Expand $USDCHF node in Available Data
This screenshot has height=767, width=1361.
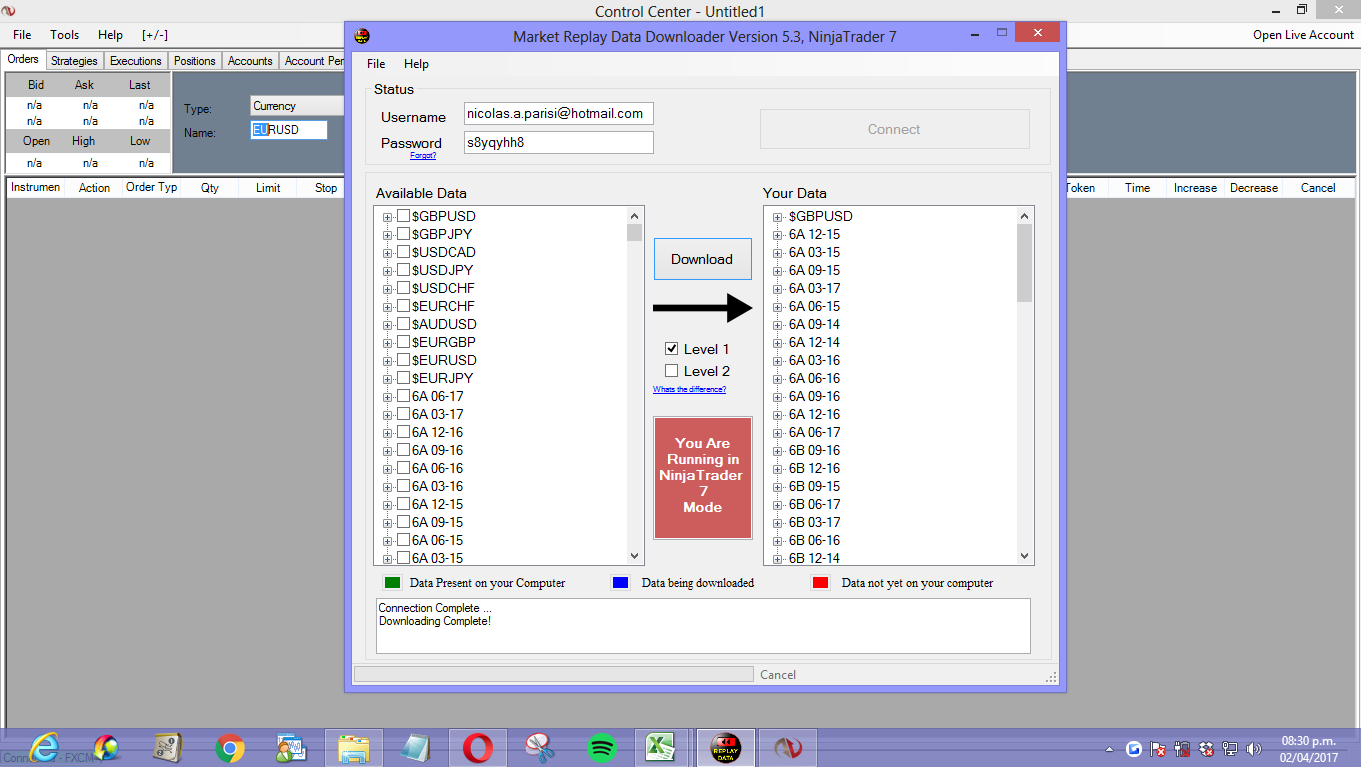[x=388, y=289]
